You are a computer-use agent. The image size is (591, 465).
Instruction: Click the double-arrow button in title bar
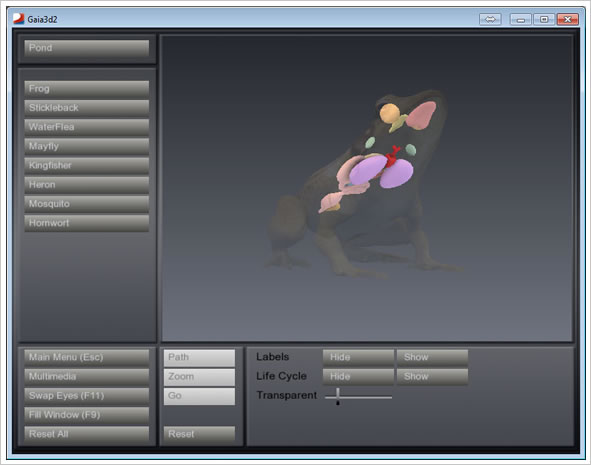490,19
